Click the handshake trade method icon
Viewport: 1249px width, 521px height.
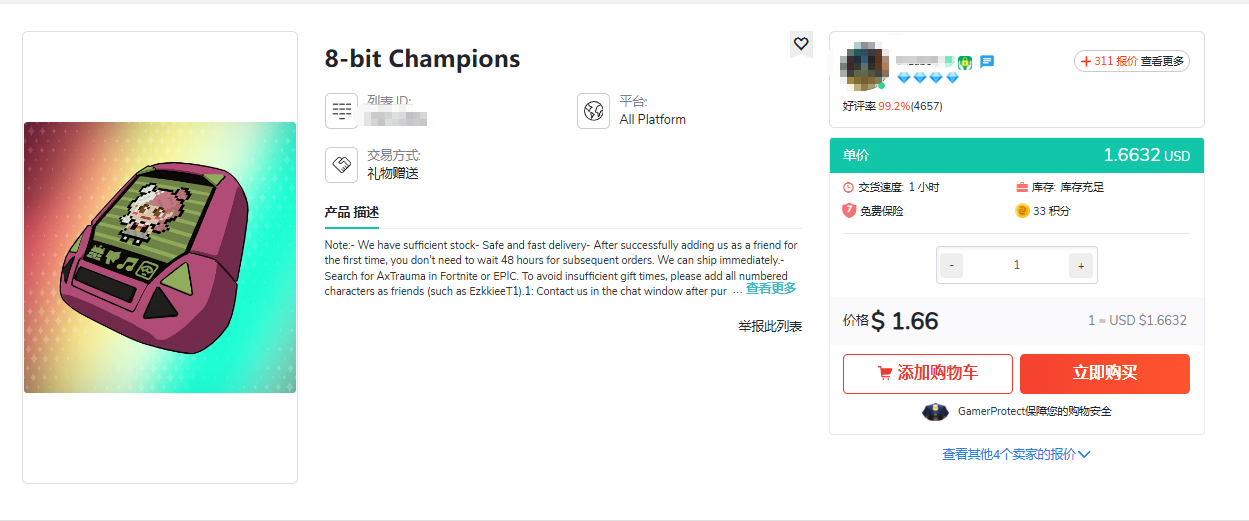coord(342,165)
